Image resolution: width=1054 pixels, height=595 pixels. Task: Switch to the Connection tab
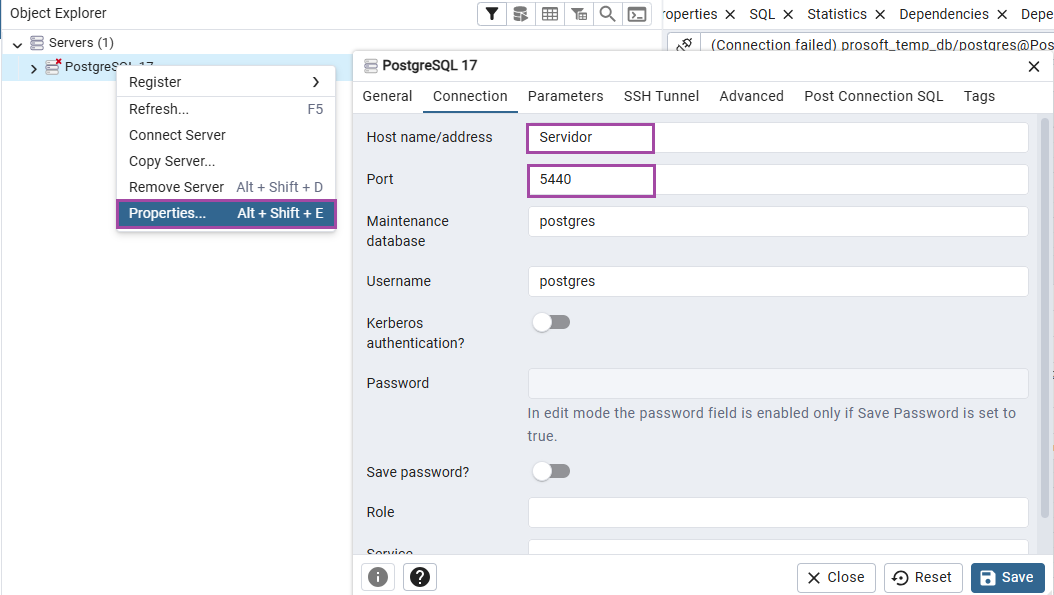pyautogui.click(x=470, y=96)
